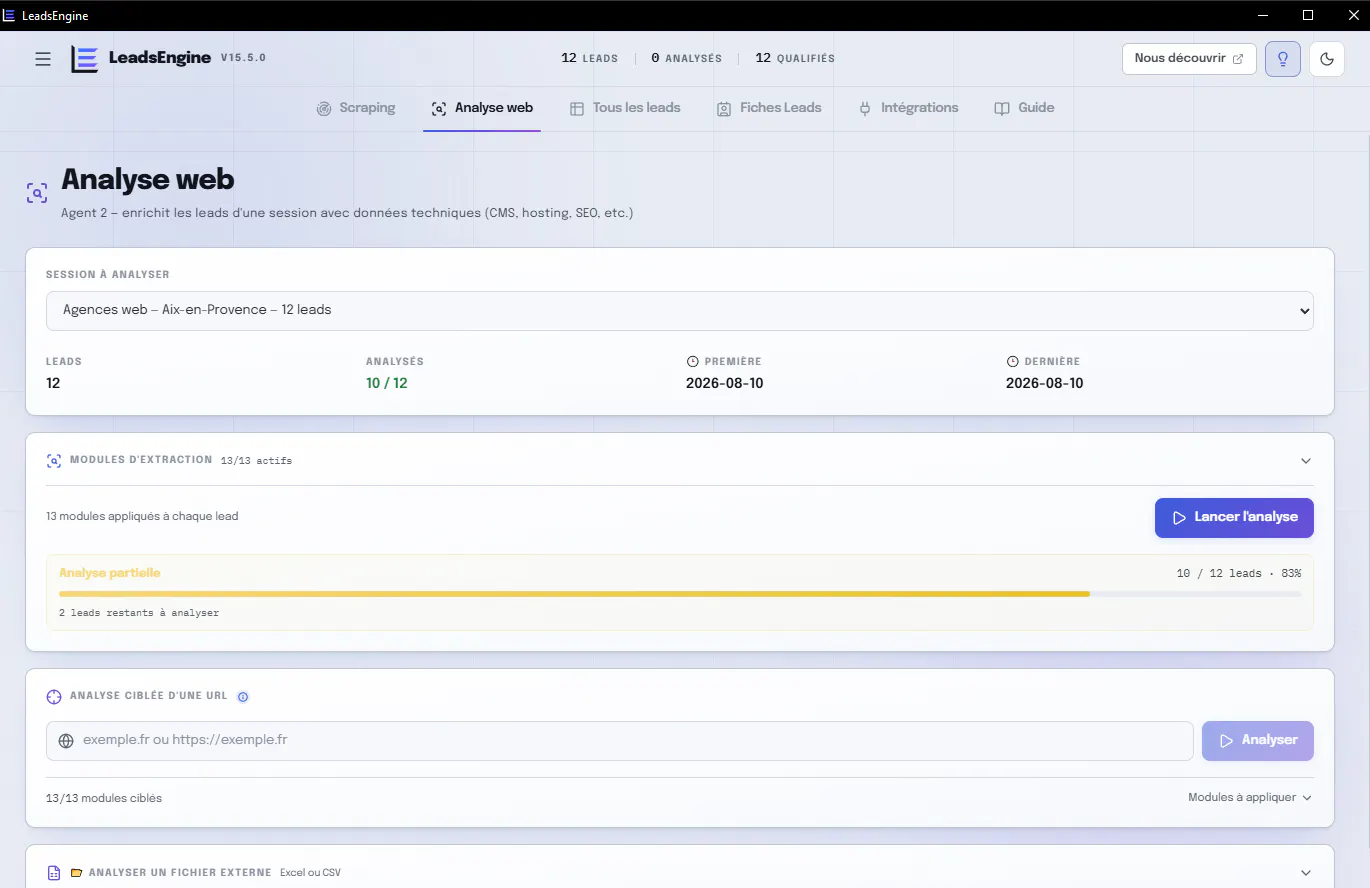Collapse the Modules d'extraction panel chevron
The image size is (1370, 888).
[x=1306, y=461]
